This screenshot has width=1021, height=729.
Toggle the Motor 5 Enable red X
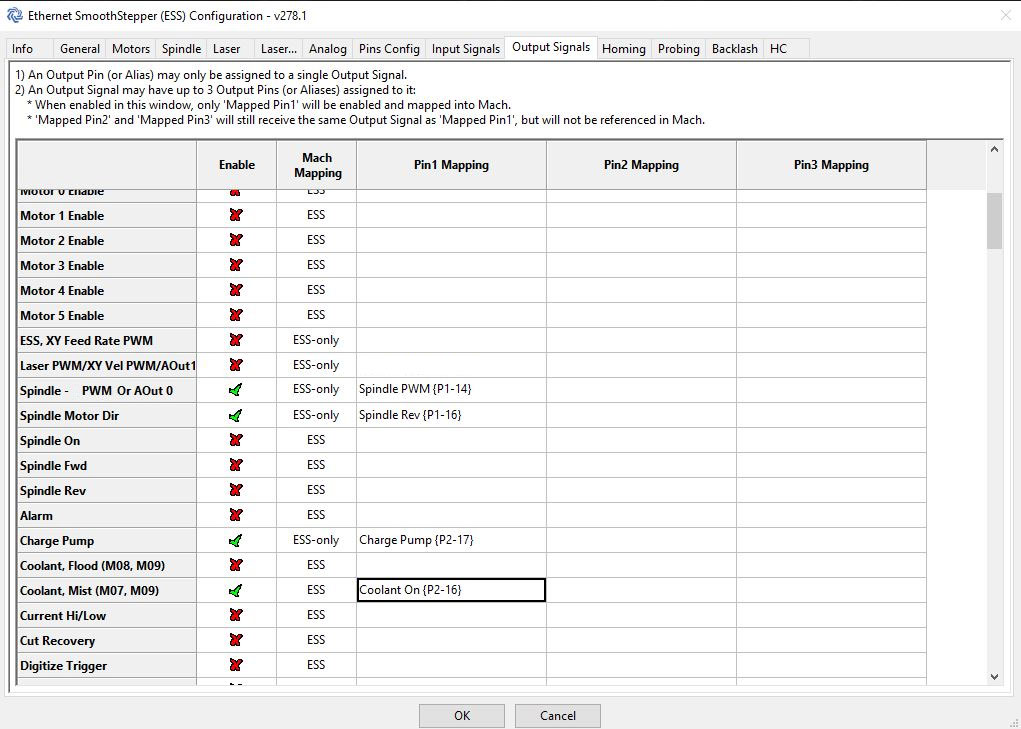coord(236,315)
